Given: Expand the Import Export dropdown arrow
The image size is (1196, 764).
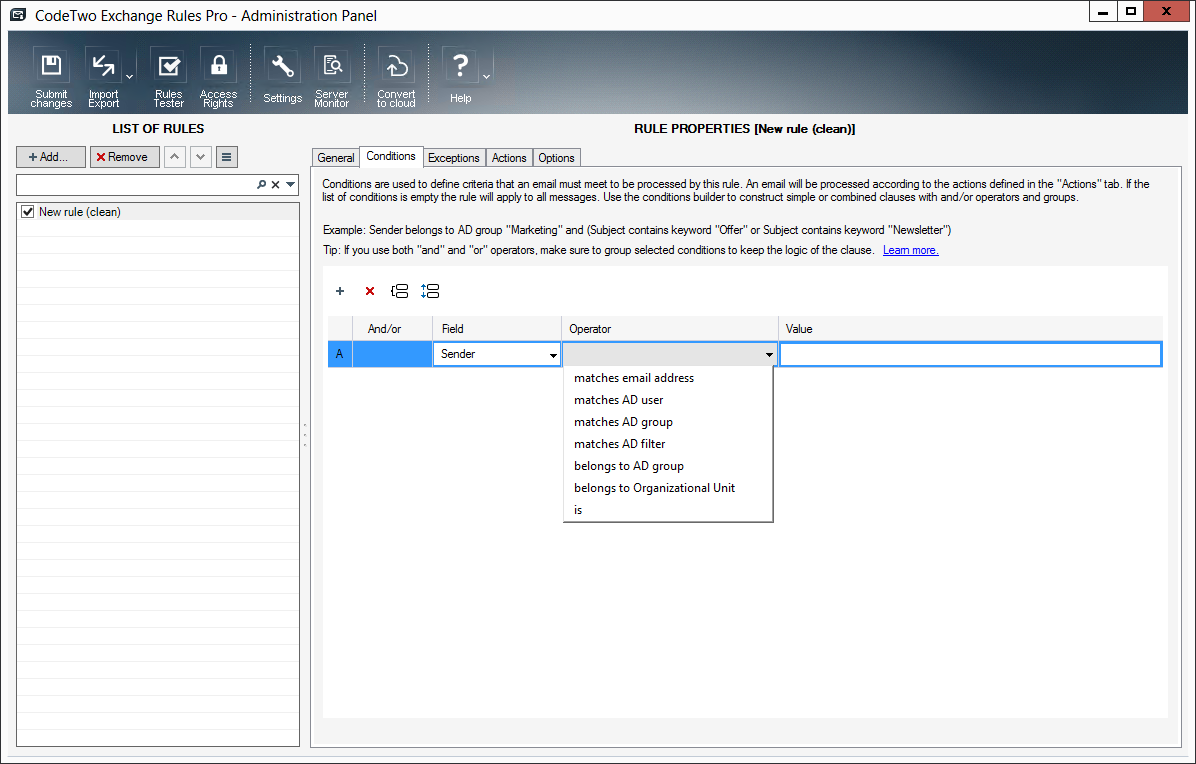Looking at the screenshot, I should coord(130,77).
